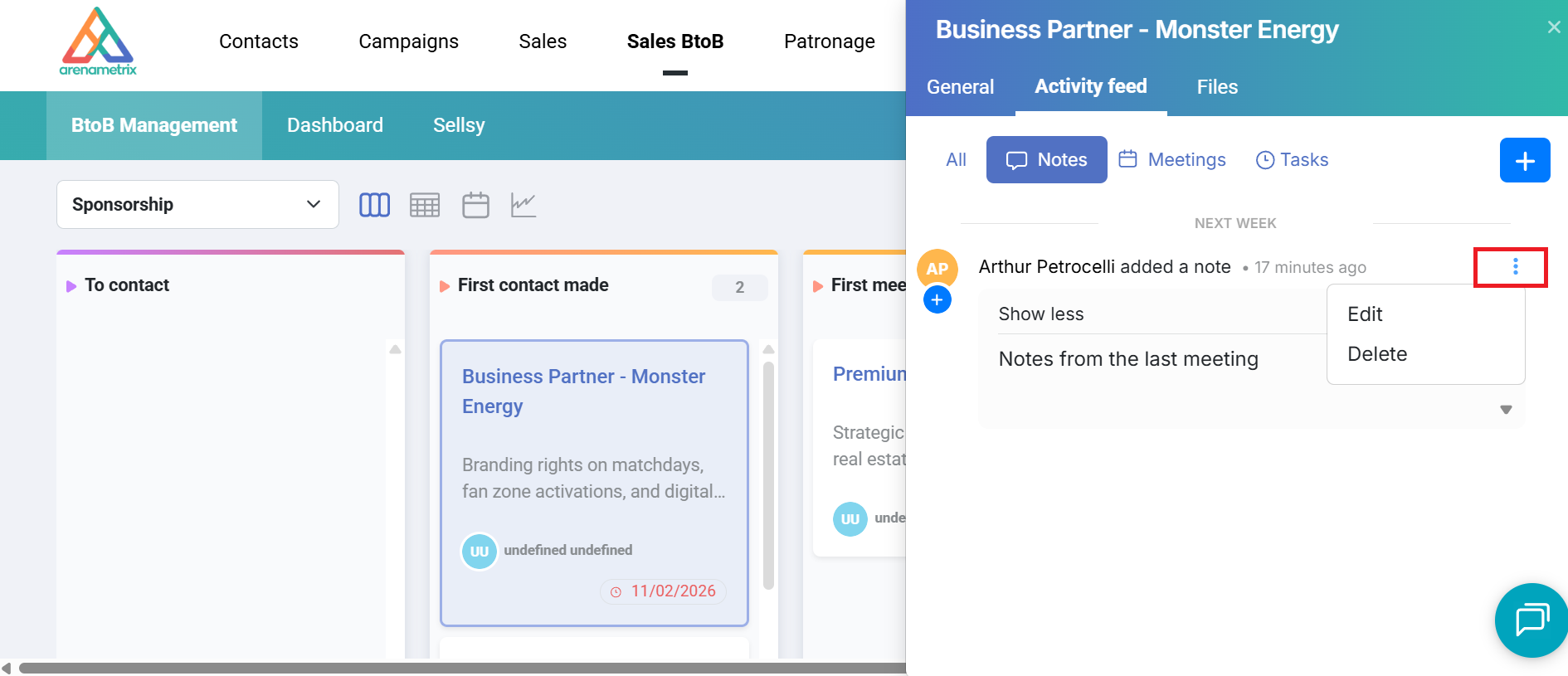Open the calendar view icon
Image resolution: width=1568 pixels, height=676 pixels.
(475, 205)
